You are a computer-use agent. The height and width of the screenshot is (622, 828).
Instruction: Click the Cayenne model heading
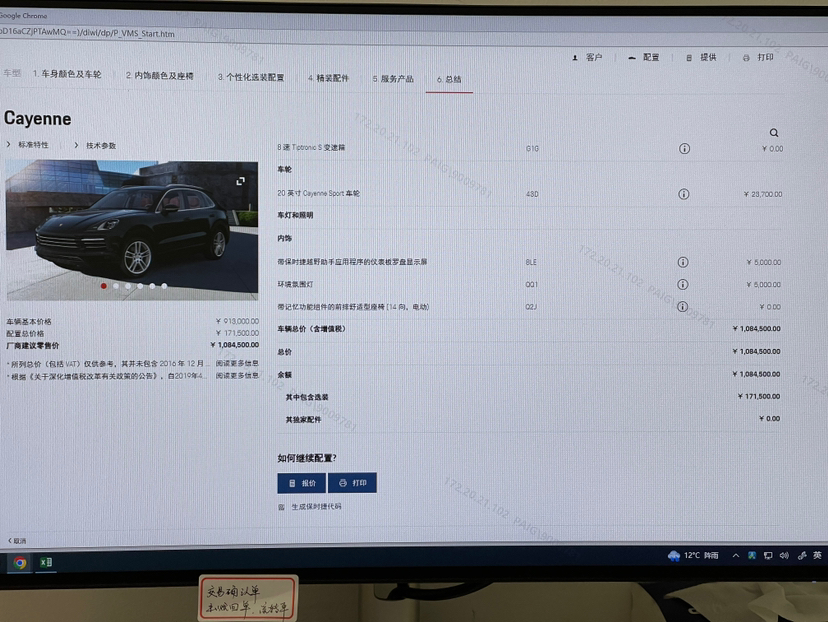37,118
